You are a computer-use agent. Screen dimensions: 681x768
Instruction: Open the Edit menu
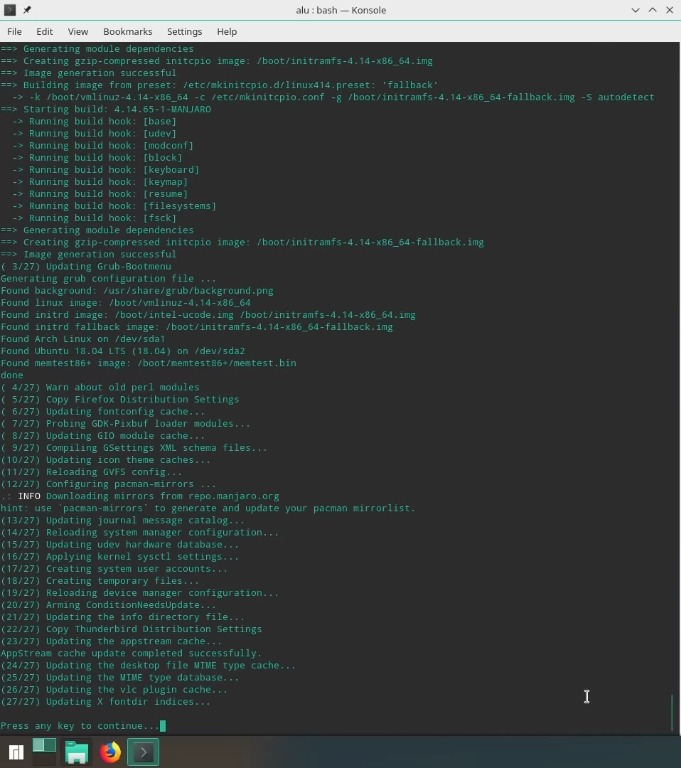(x=44, y=31)
